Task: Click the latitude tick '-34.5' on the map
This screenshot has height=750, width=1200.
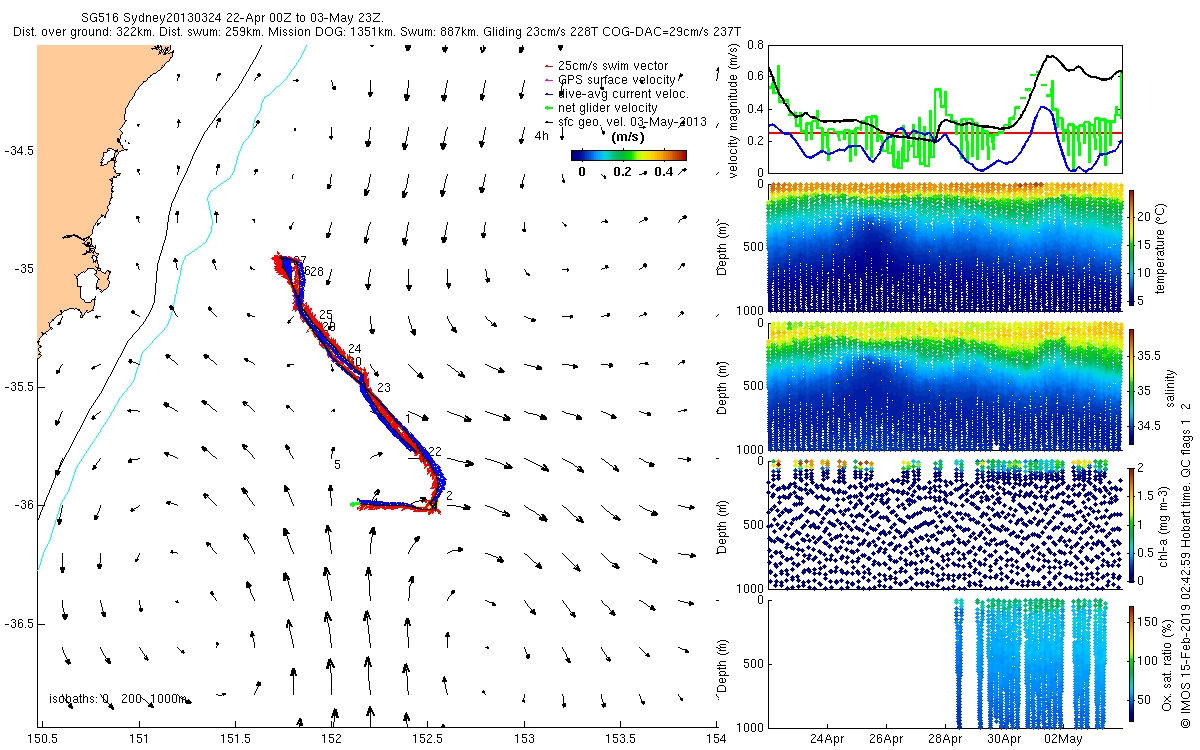Action: (19, 151)
